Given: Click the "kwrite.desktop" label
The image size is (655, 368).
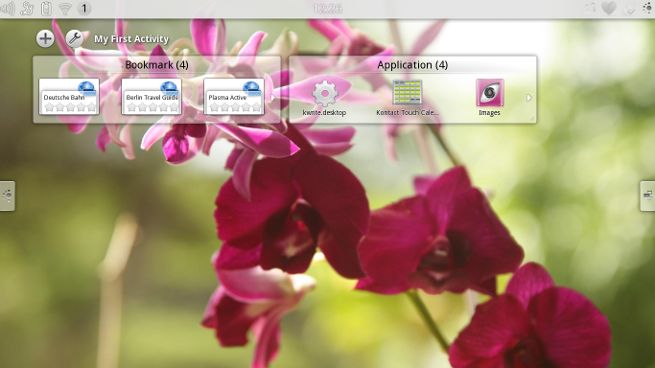Looking at the screenshot, I should (324, 113).
